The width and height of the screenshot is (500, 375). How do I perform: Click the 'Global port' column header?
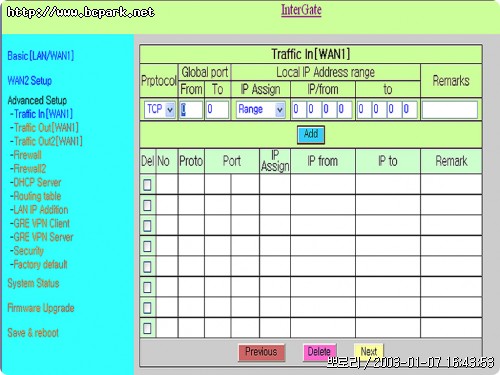[x=205, y=72]
